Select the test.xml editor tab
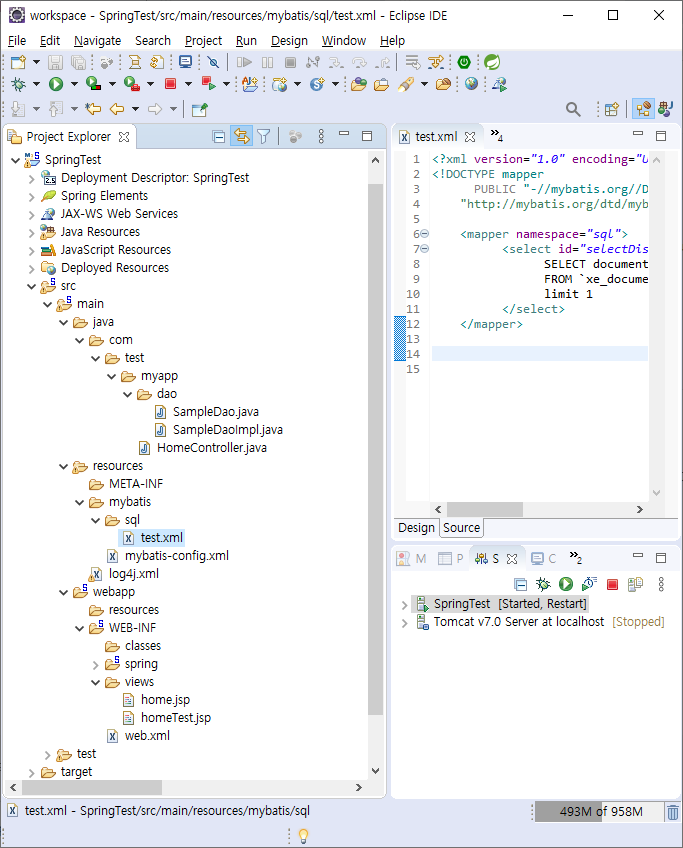This screenshot has height=848, width=683. tap(436, 137)
